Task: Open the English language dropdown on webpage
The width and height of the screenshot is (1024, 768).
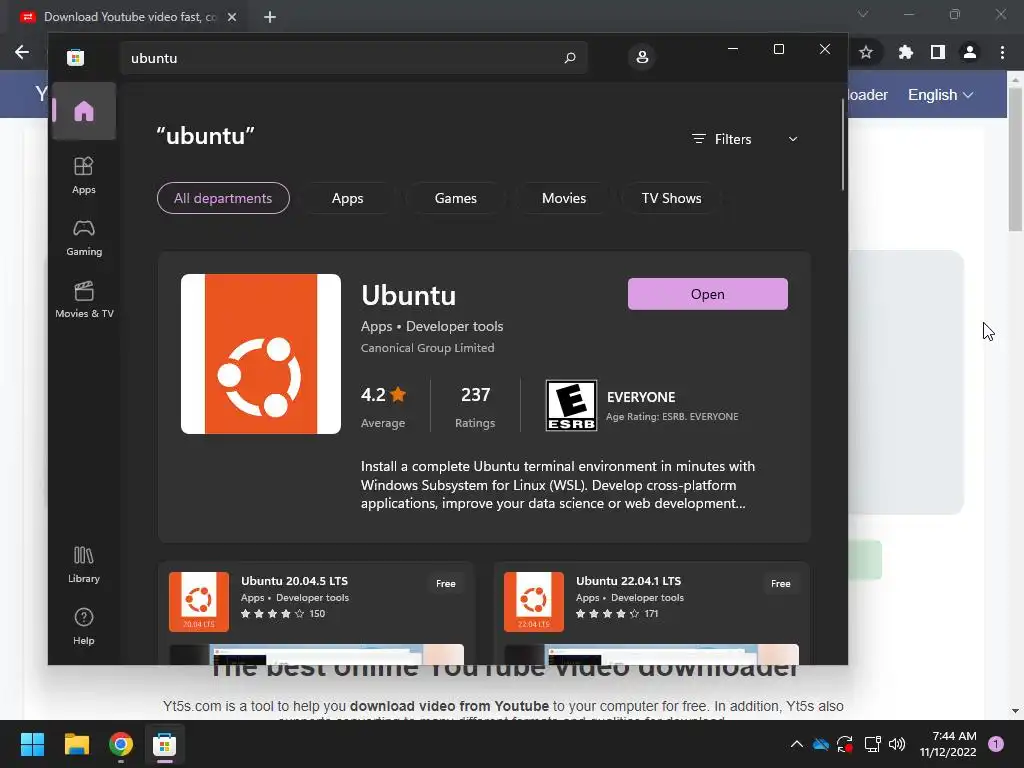Action: [940, 95]
